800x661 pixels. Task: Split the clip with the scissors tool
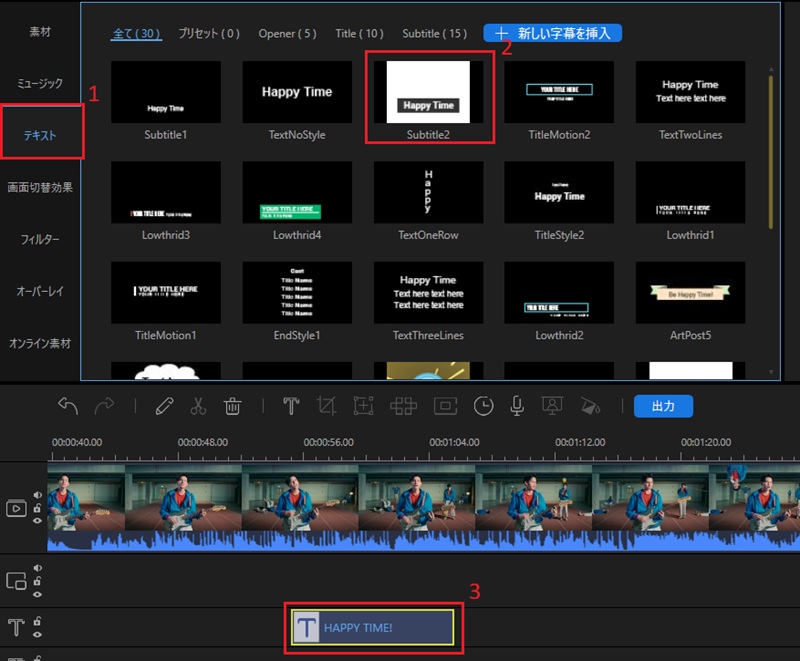coord(198,406)
